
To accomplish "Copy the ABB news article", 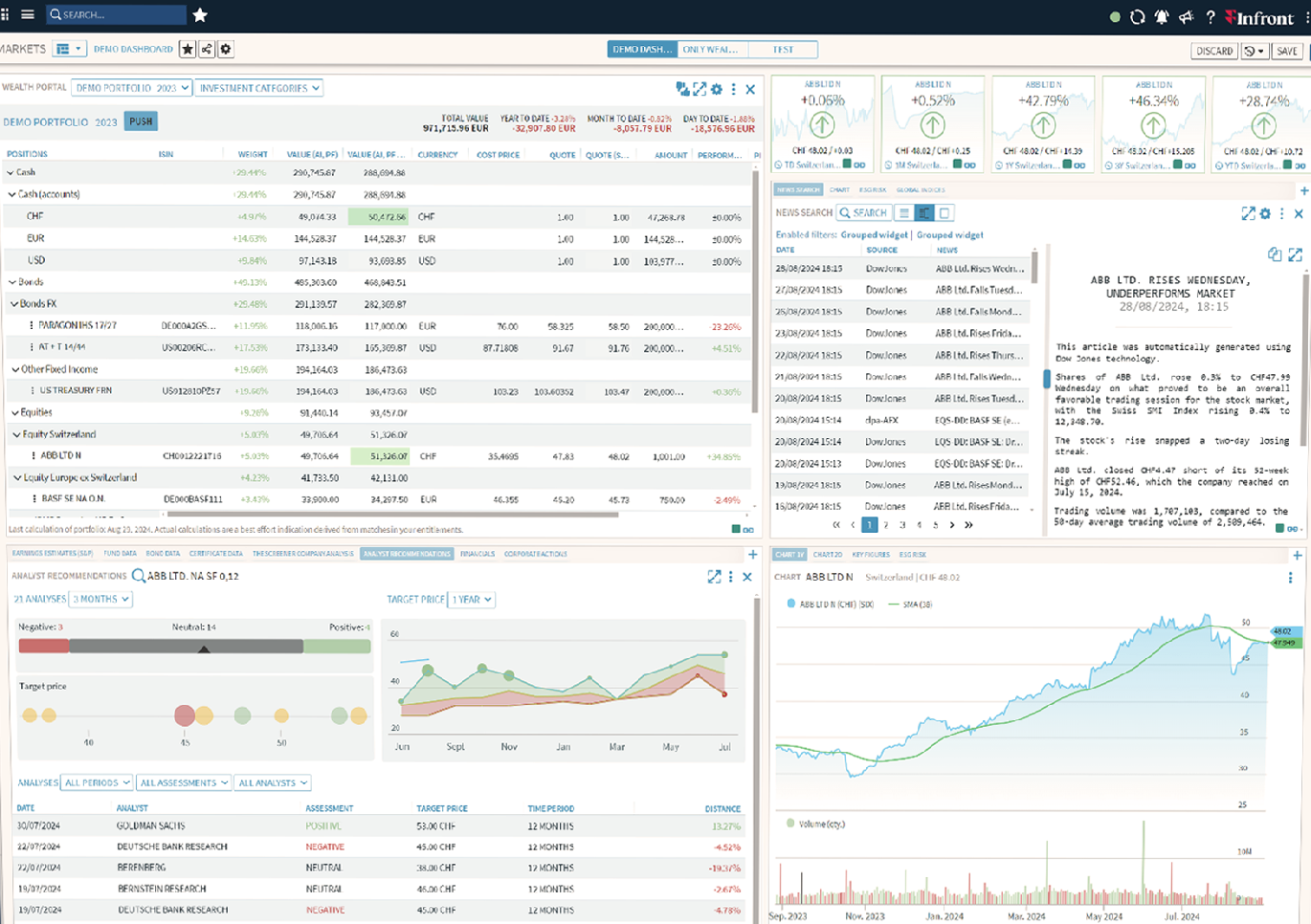I will pos(1275,254).
